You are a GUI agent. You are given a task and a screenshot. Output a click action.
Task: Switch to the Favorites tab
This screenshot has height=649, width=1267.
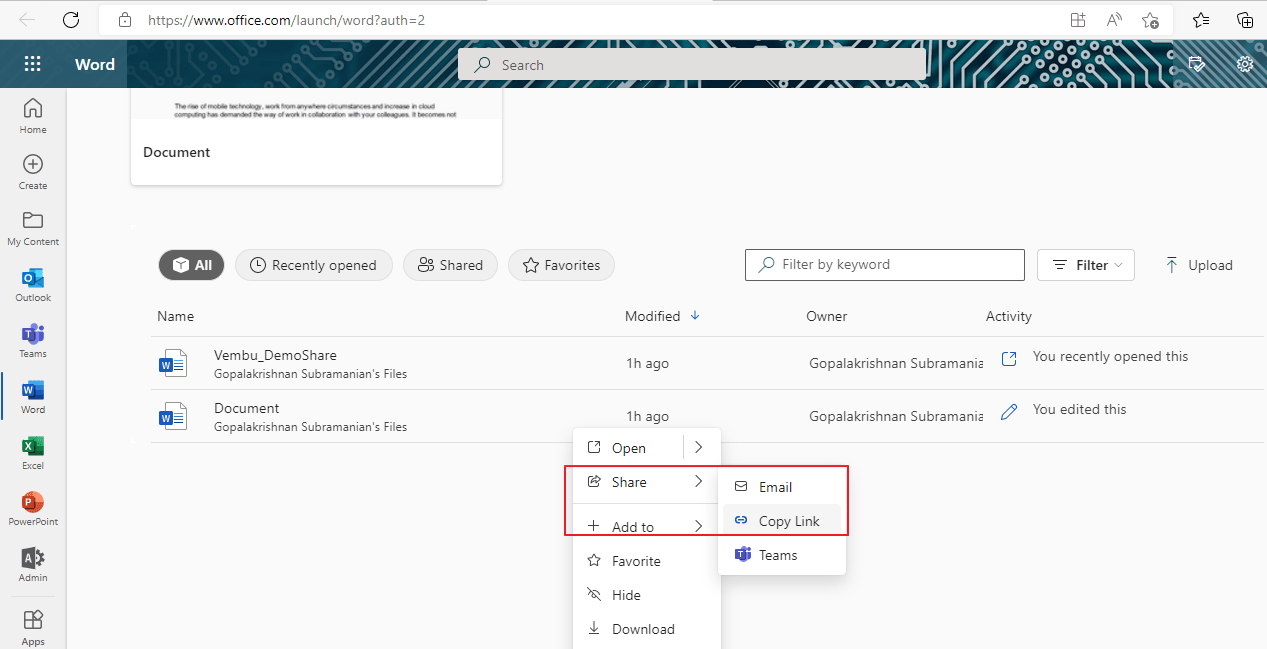pos(561,265)
